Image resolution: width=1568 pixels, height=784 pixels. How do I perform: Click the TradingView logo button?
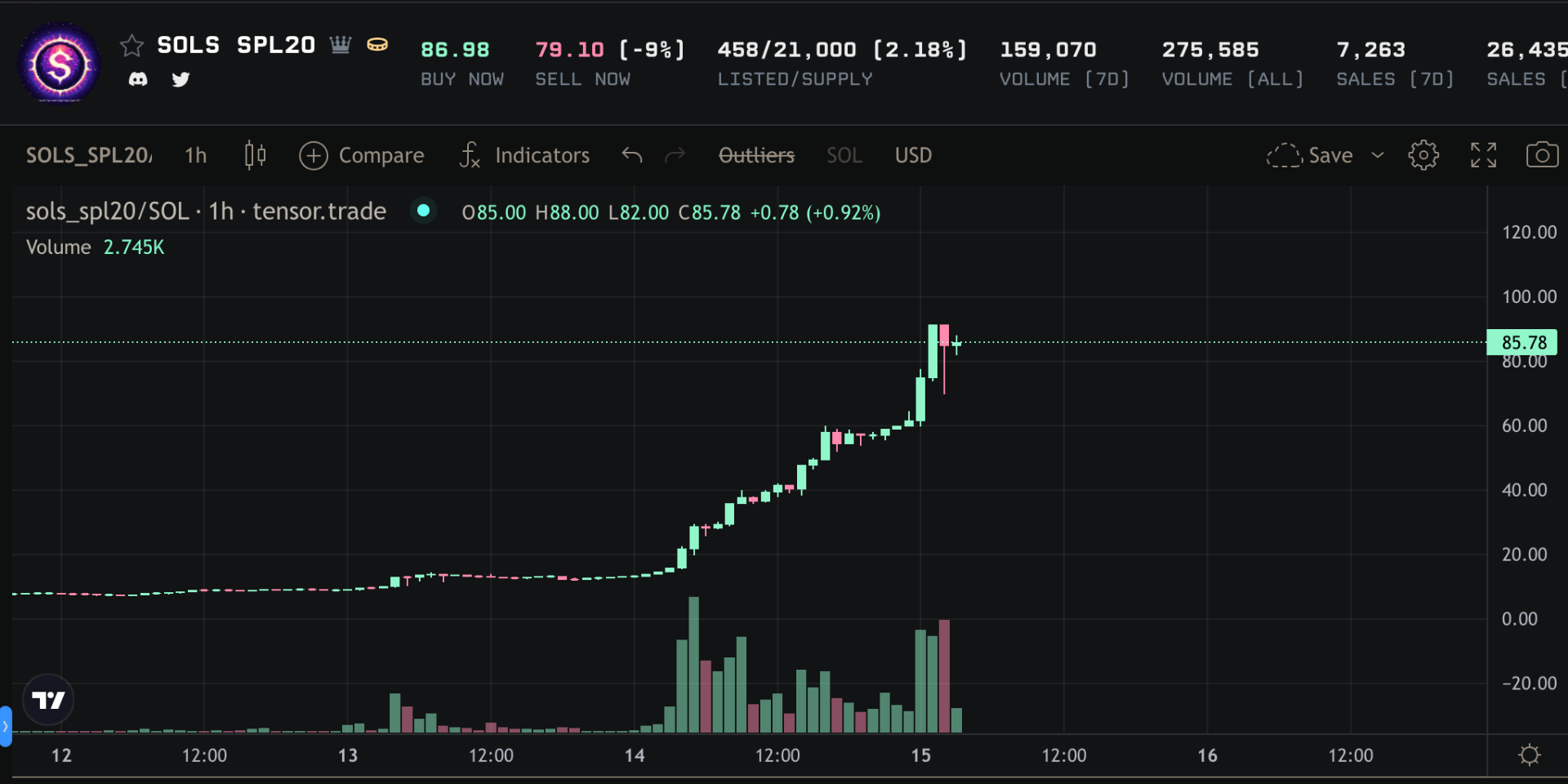click(48, 700)
